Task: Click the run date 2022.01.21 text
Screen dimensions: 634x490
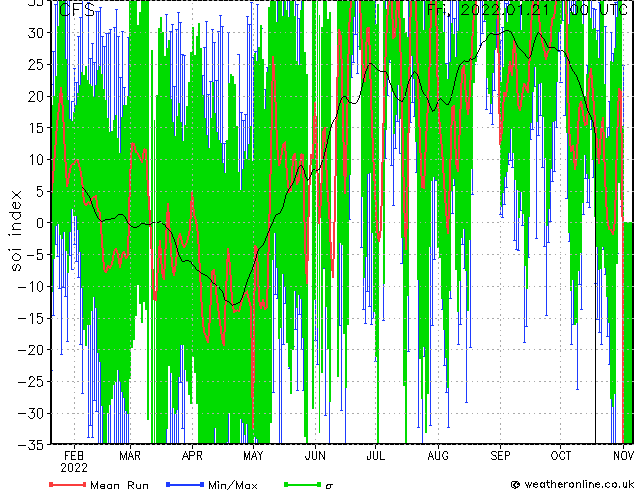Action: (504, 10)
